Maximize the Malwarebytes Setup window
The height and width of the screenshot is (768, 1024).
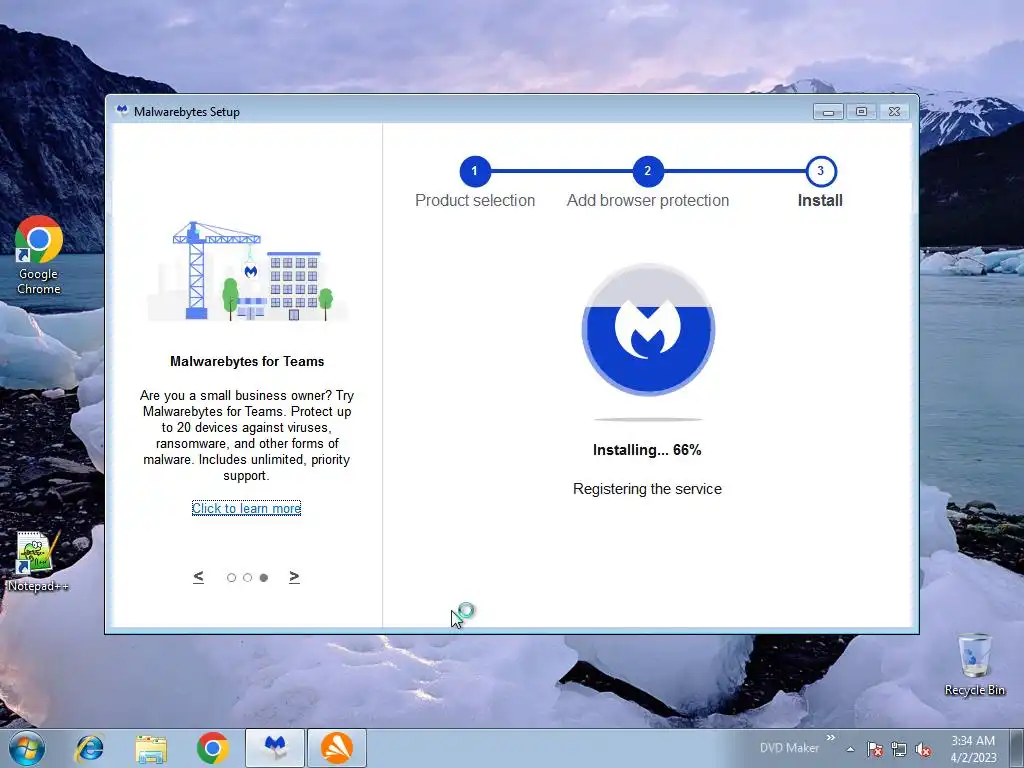point(861,112)
